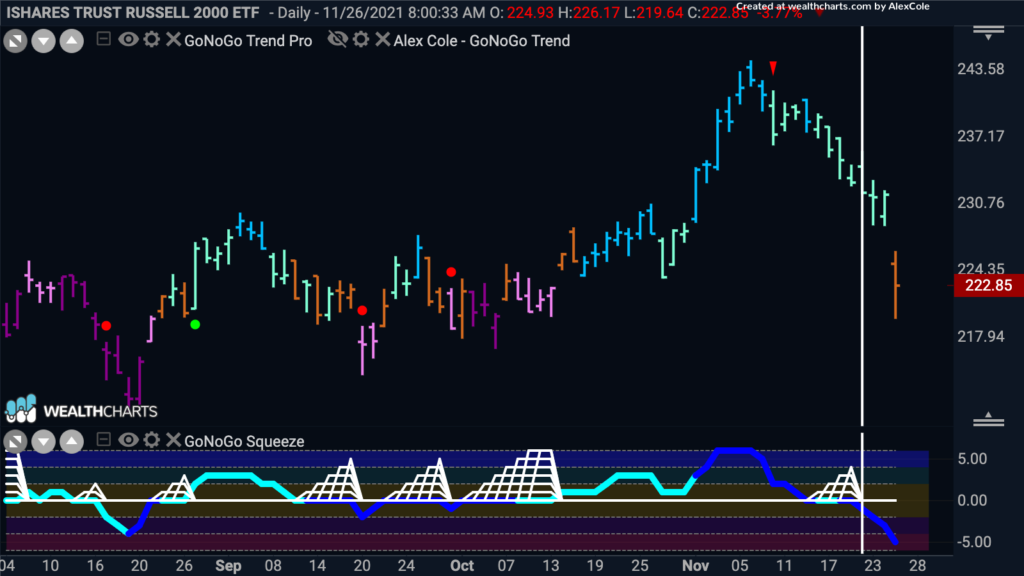Click the red dot signal before October

(451, 272)
